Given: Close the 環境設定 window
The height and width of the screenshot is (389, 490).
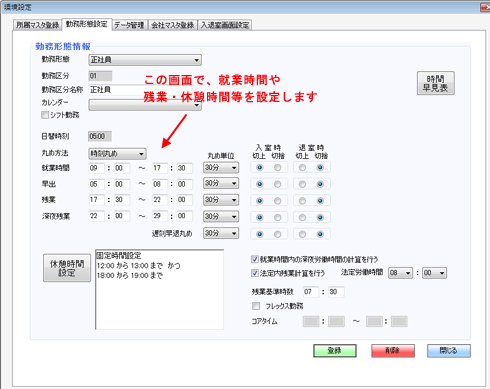Looking at the screenshot, I should (485, 7).
